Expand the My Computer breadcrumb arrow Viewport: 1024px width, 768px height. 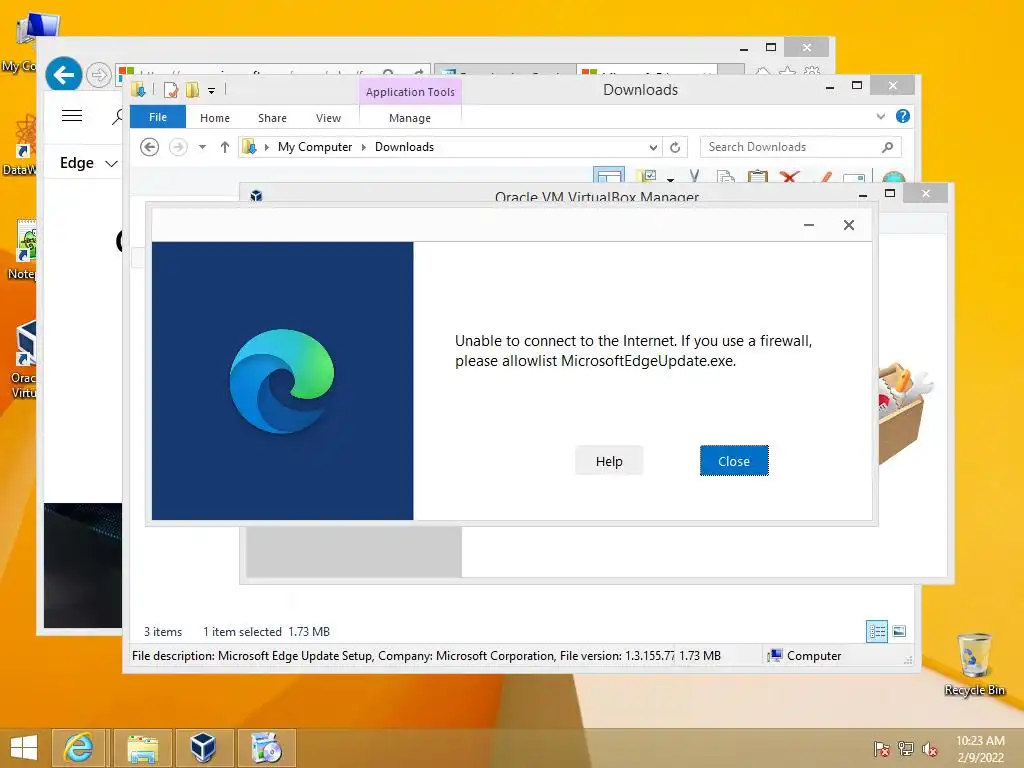click(x=364, y=147)
